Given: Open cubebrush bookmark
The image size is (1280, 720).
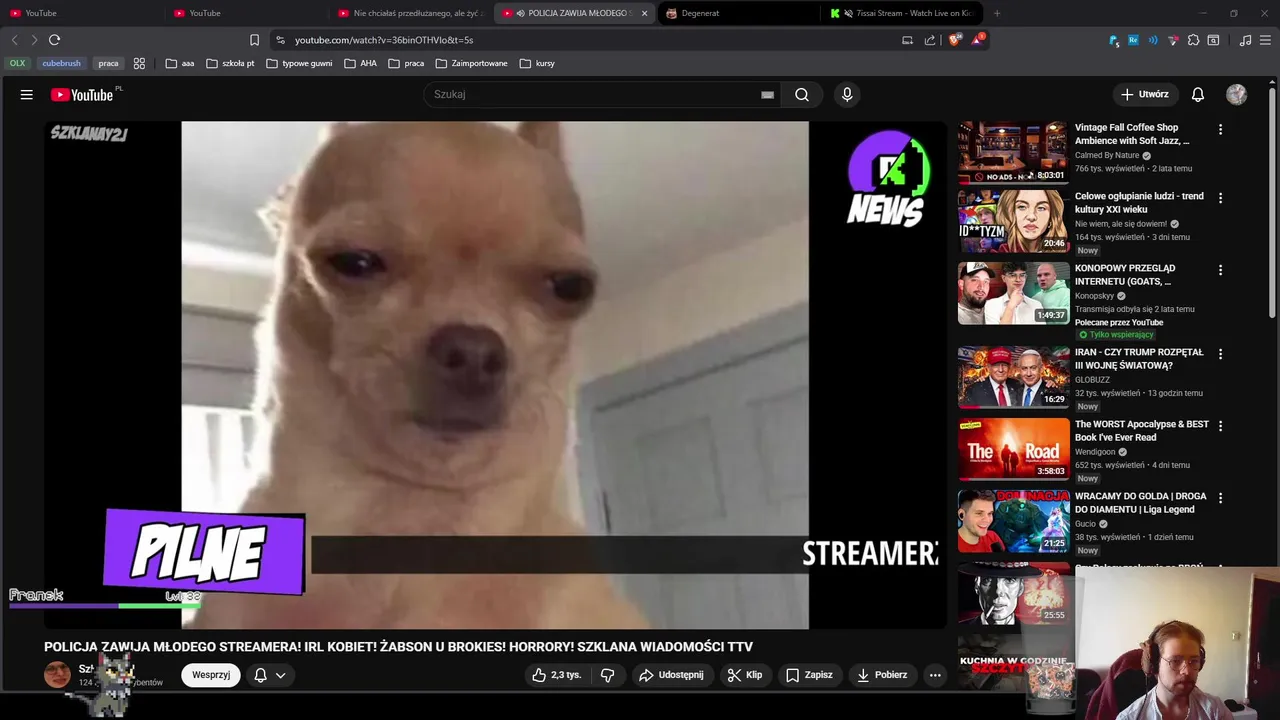Looking at the screenshot, I should click(61, 63).
